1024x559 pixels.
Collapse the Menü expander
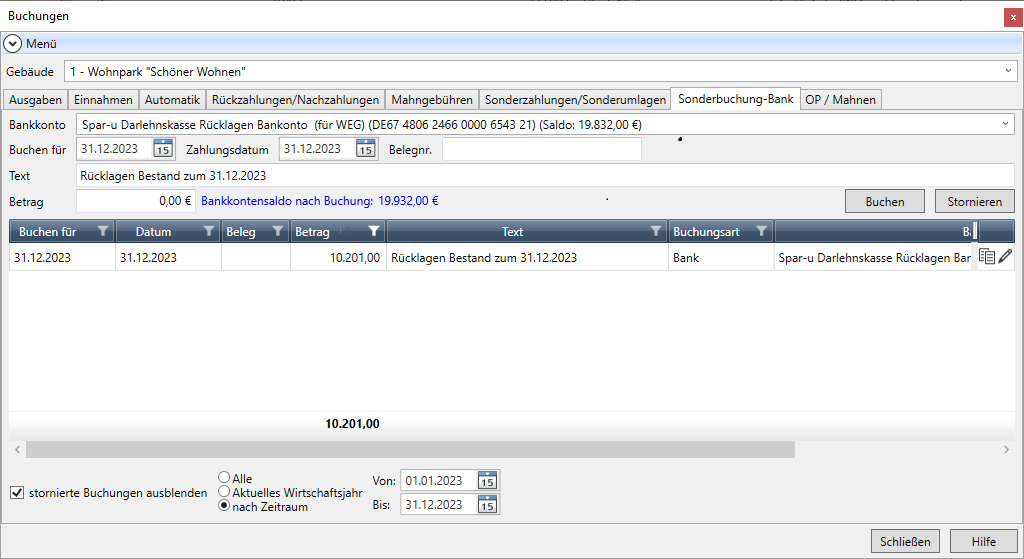[x=12, y=44]
